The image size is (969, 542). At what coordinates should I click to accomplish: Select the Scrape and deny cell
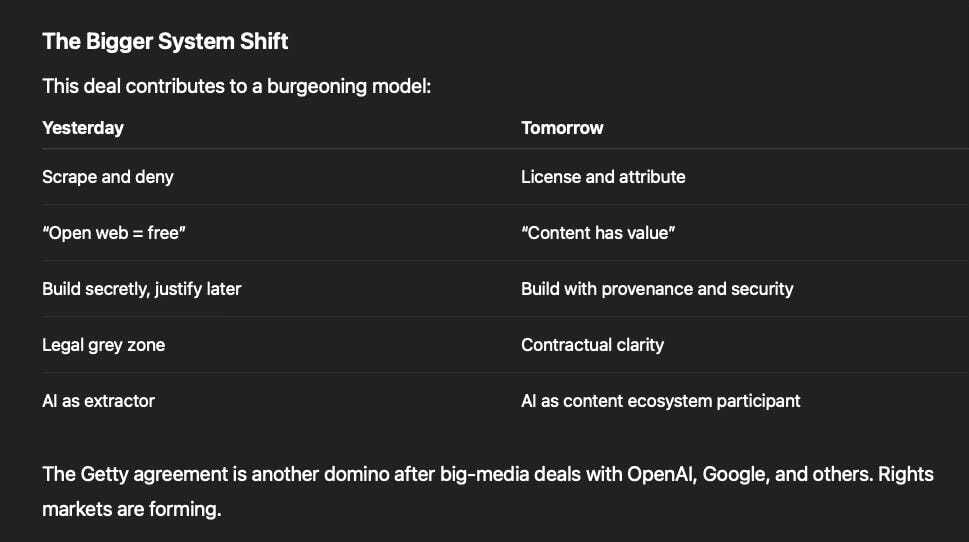click(108, 177)
